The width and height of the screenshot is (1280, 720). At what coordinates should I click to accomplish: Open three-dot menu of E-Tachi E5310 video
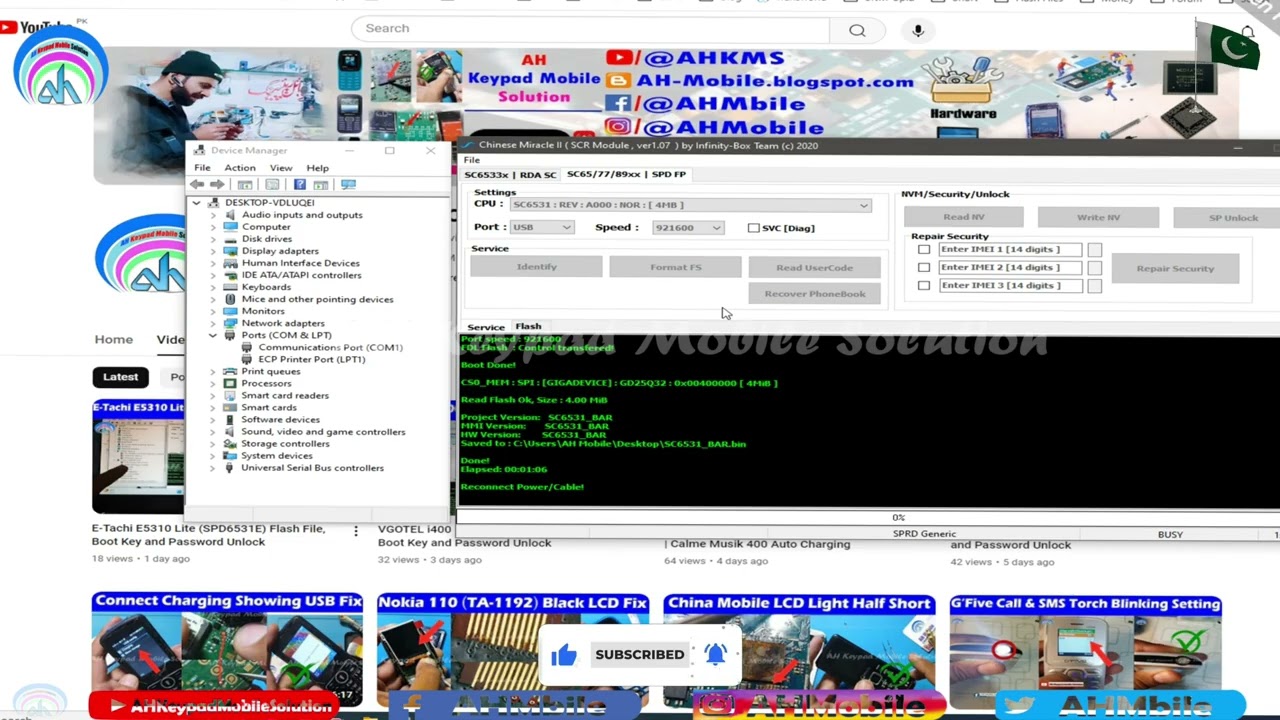[x=355, y=531]
